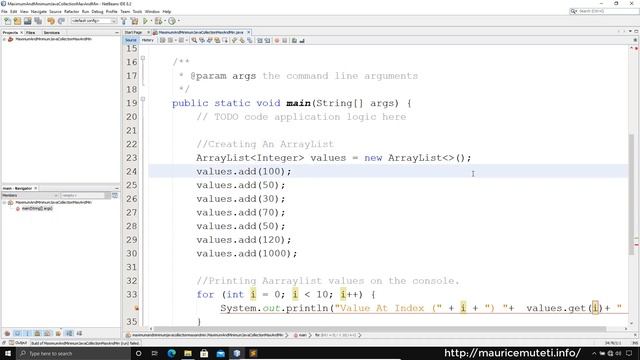
Task: Click the Undo arrow in main toolbar
Action: click(x=51, y=21)
